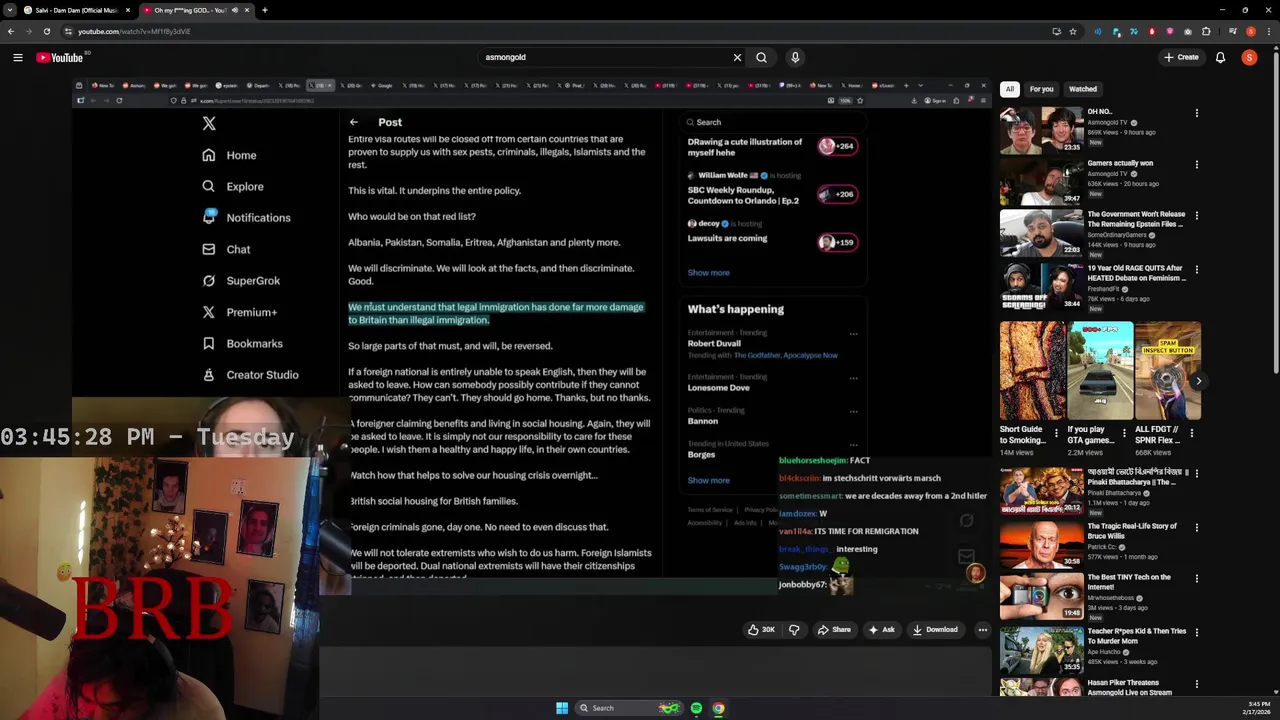
Task: Close the Salvi - Dam Dam tab
Action: point(127,10)
